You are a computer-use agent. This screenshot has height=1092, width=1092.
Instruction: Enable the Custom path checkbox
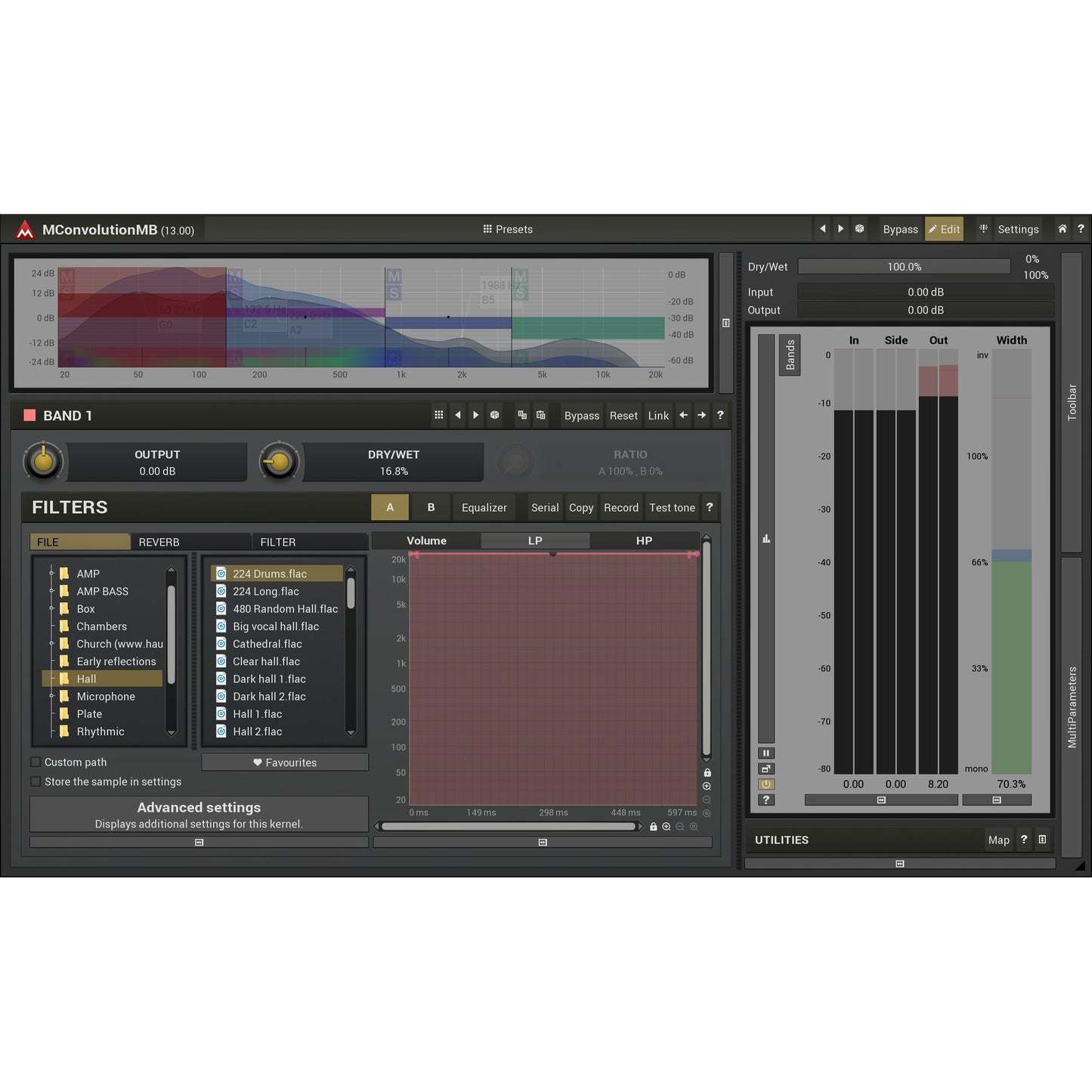point(36,762)
